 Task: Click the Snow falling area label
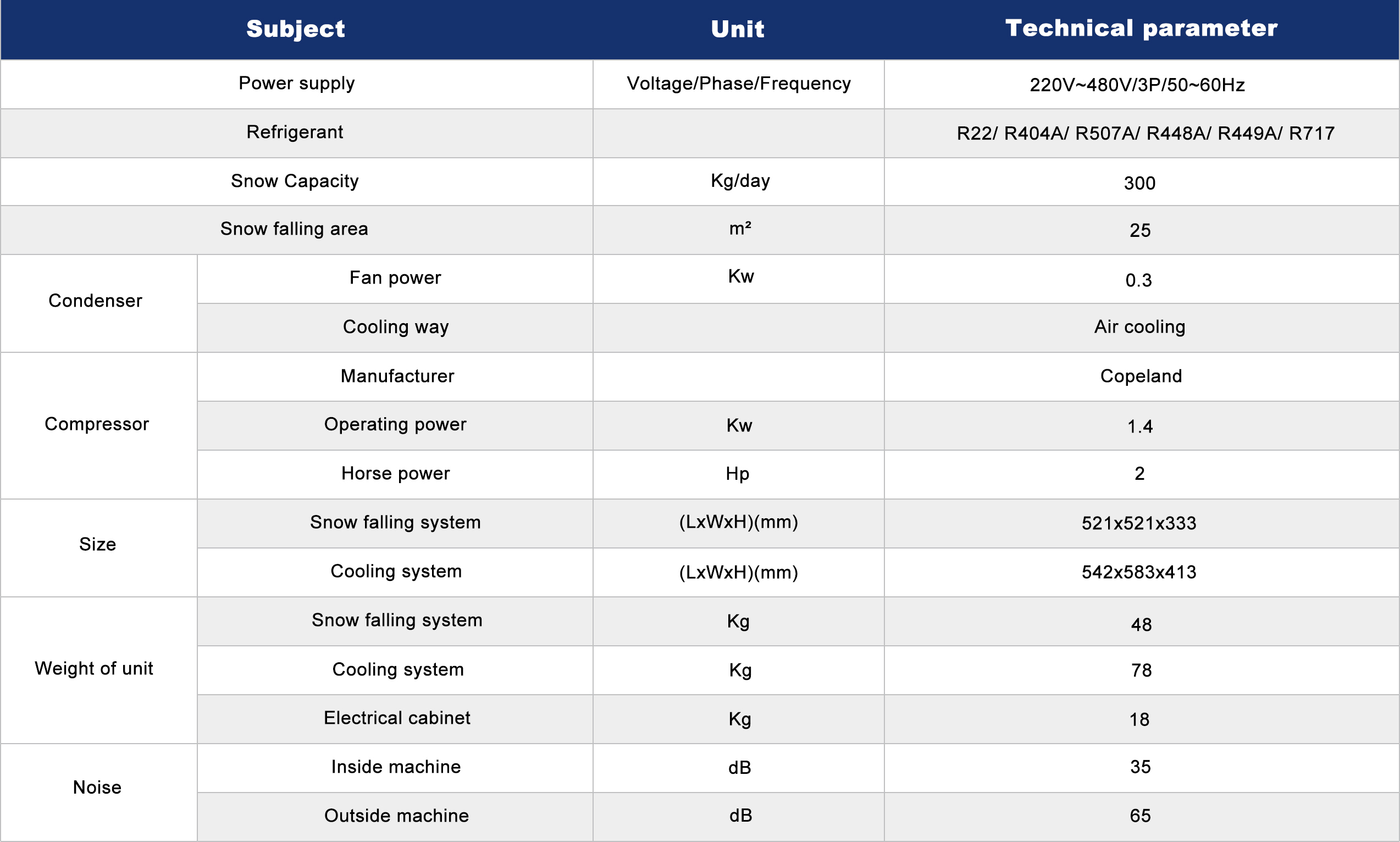(294, 229)
